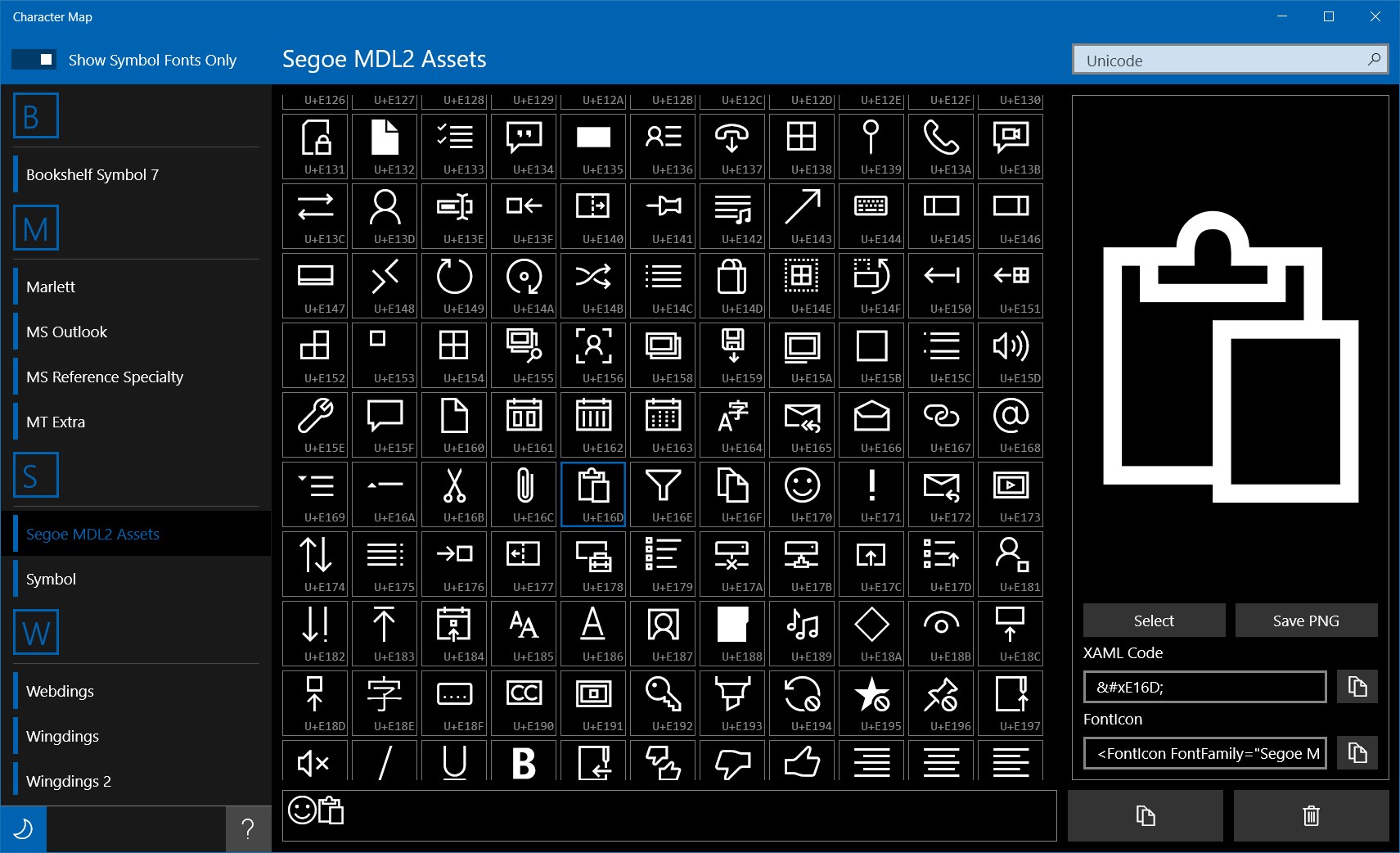
Task: Select the music notes glyph U+E189
Action: 802,633
